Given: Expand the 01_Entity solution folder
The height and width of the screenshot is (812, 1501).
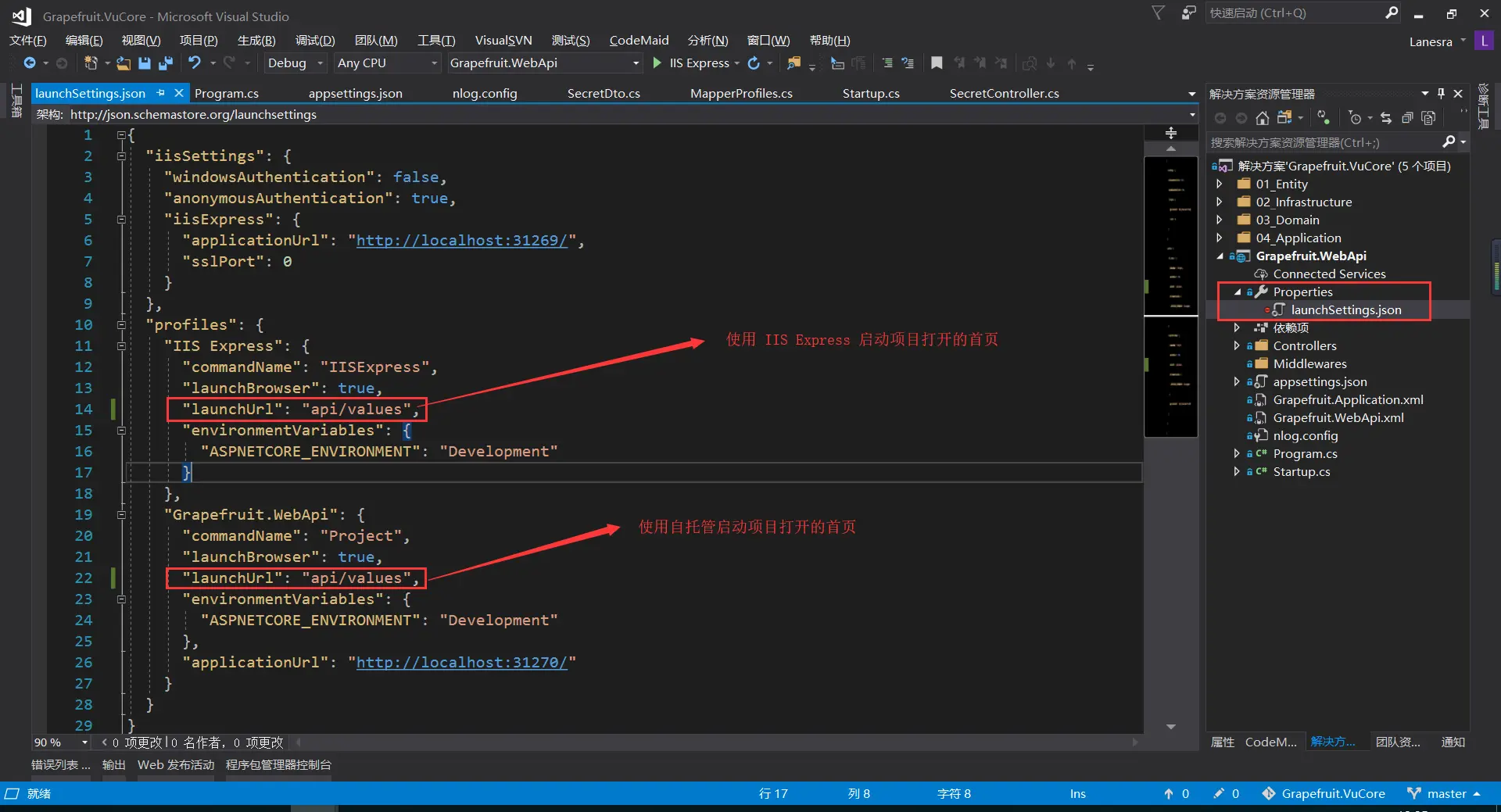Looking at the screenshot, I should pos(1220,184).
